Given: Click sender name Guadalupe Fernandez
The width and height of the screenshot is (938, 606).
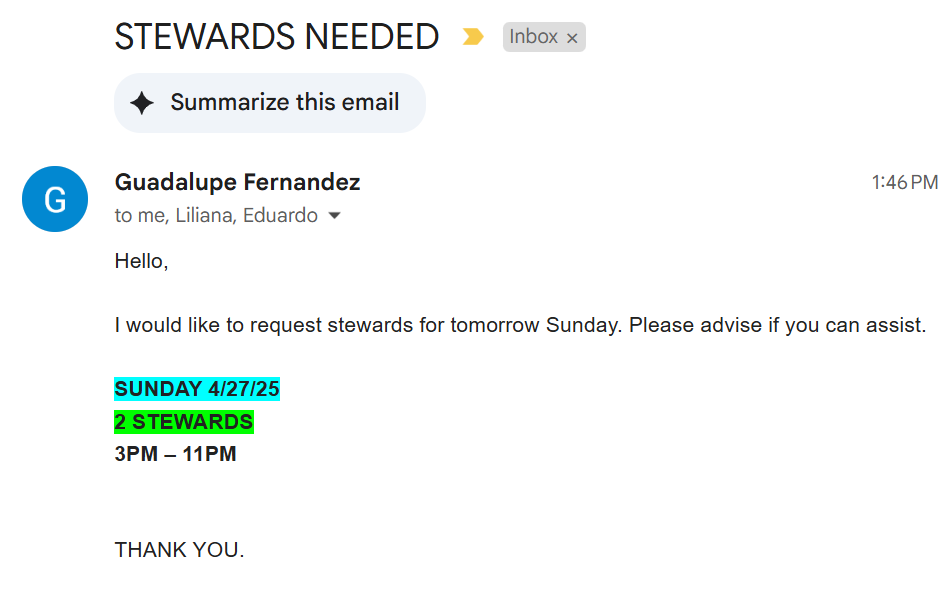Looking at the screenshot, I should (237, 182).
